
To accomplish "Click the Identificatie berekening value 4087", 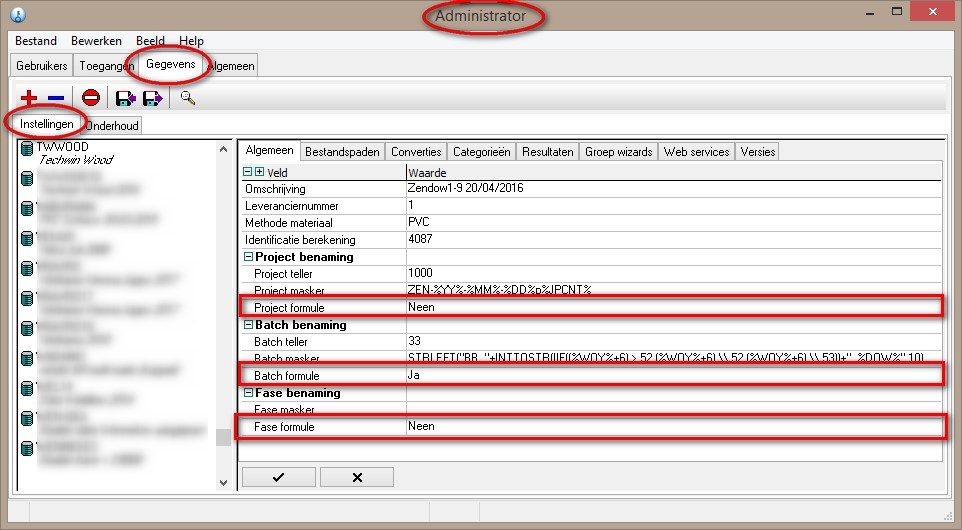I will point(420,239).
